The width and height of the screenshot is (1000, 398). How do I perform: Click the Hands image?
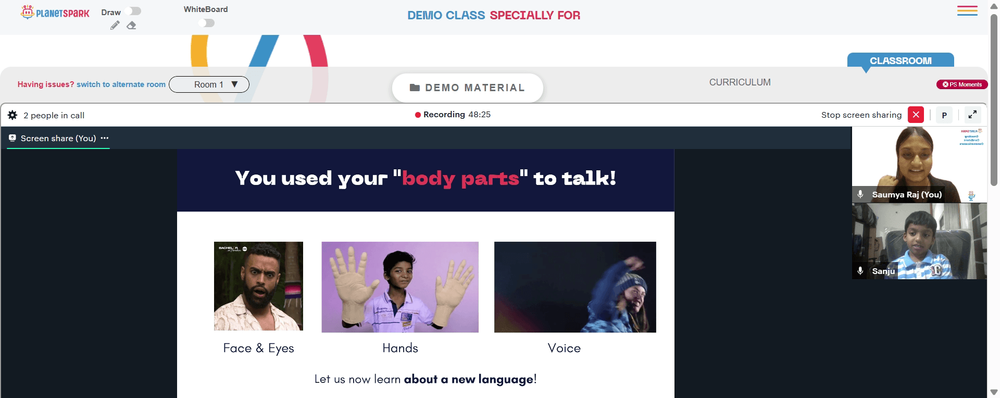(400, 287)
